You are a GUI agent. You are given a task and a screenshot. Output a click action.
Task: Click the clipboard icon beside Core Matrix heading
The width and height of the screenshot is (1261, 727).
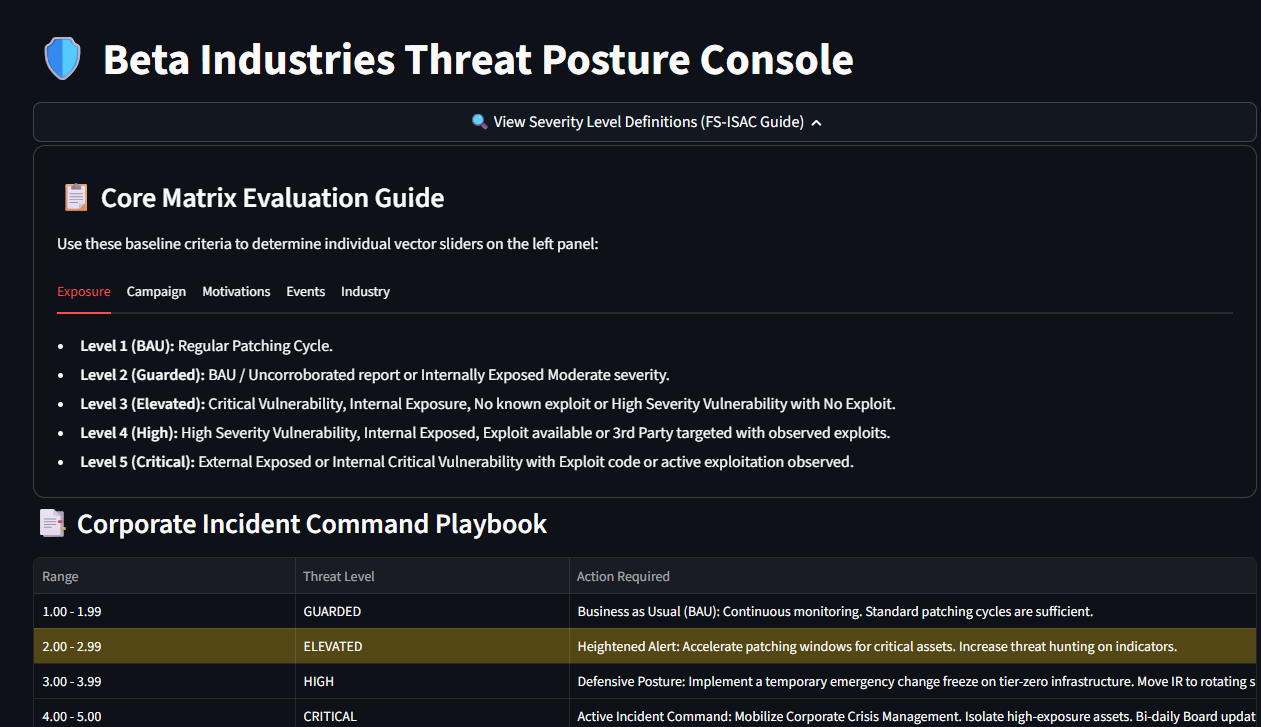[76, 197]
